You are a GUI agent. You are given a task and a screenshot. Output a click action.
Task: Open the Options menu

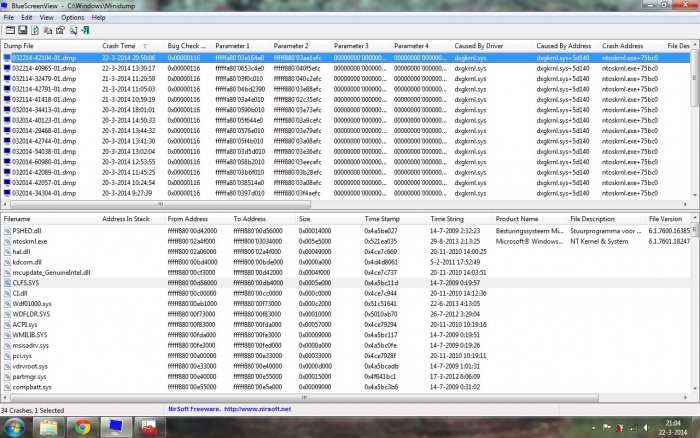pyautogui.click(x=72, y=18)
